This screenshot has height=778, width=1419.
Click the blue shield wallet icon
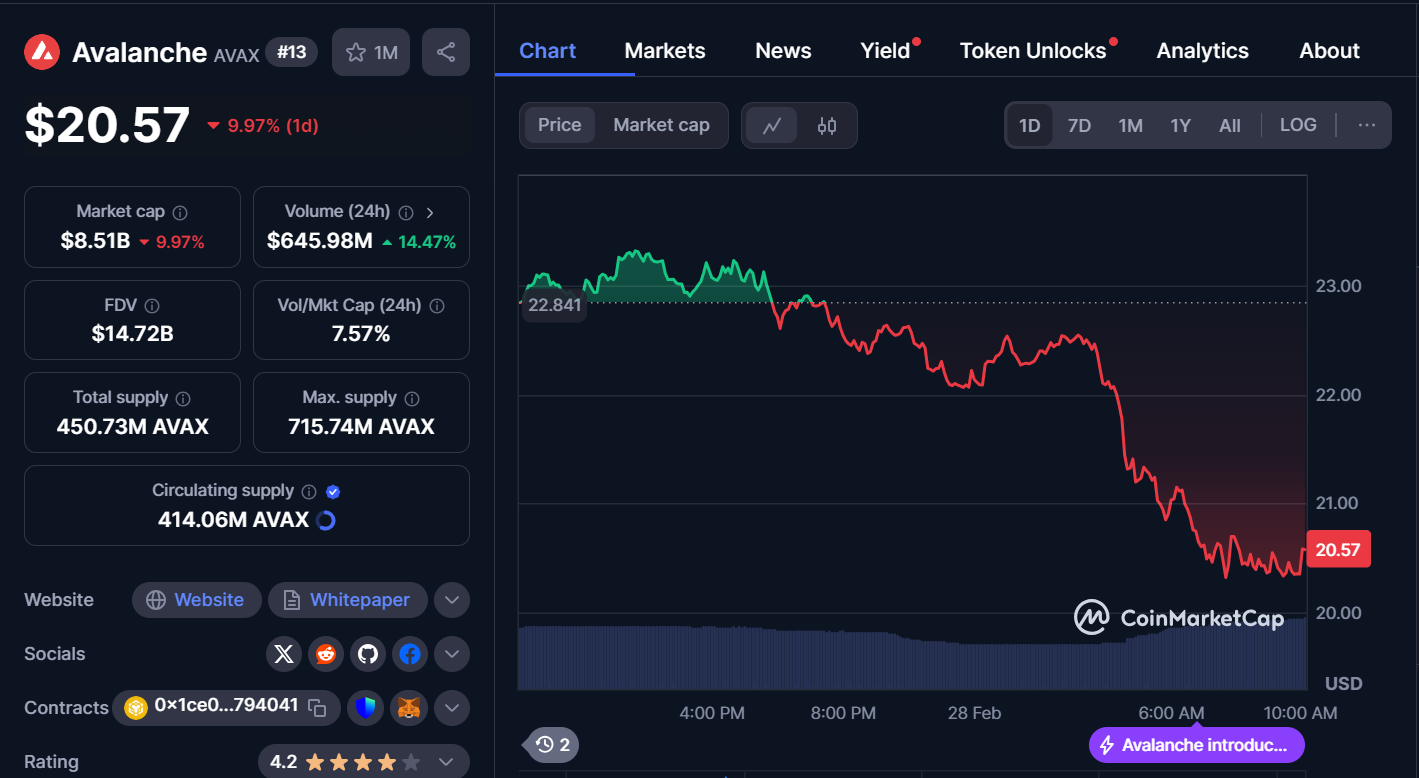(x=366, y=708)
